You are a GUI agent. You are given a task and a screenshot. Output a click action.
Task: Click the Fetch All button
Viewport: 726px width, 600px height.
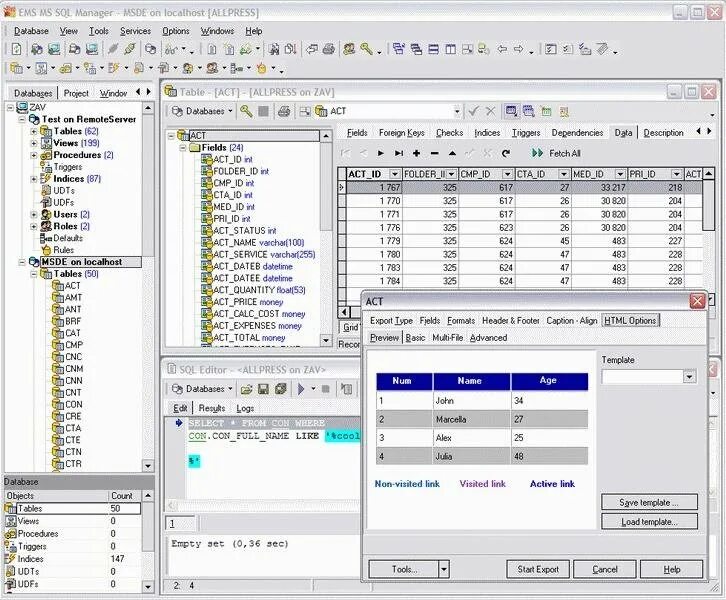click(x=557, y=153)
